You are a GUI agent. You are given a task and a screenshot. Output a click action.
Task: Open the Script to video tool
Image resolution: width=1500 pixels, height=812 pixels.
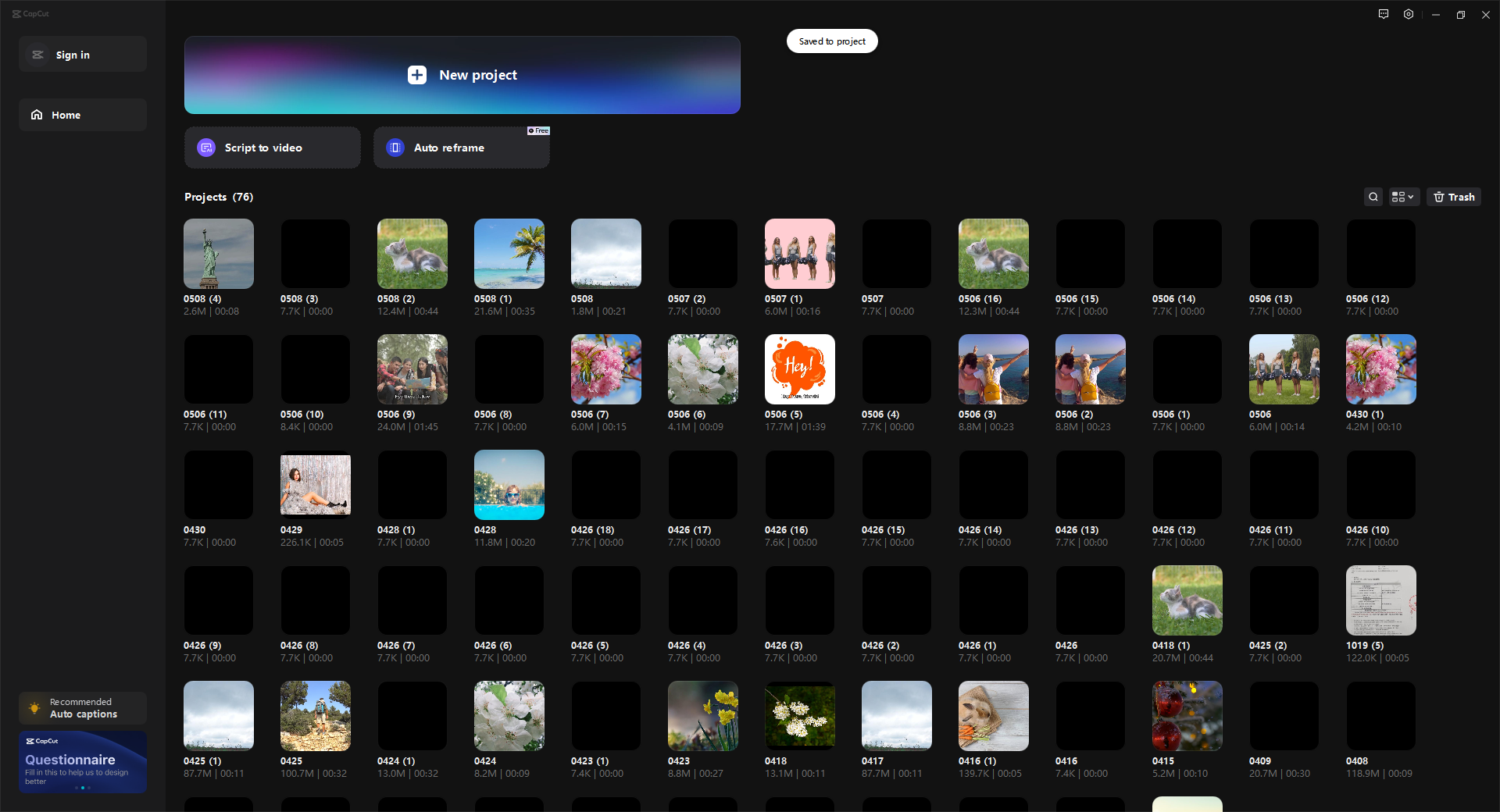(272, 148)
